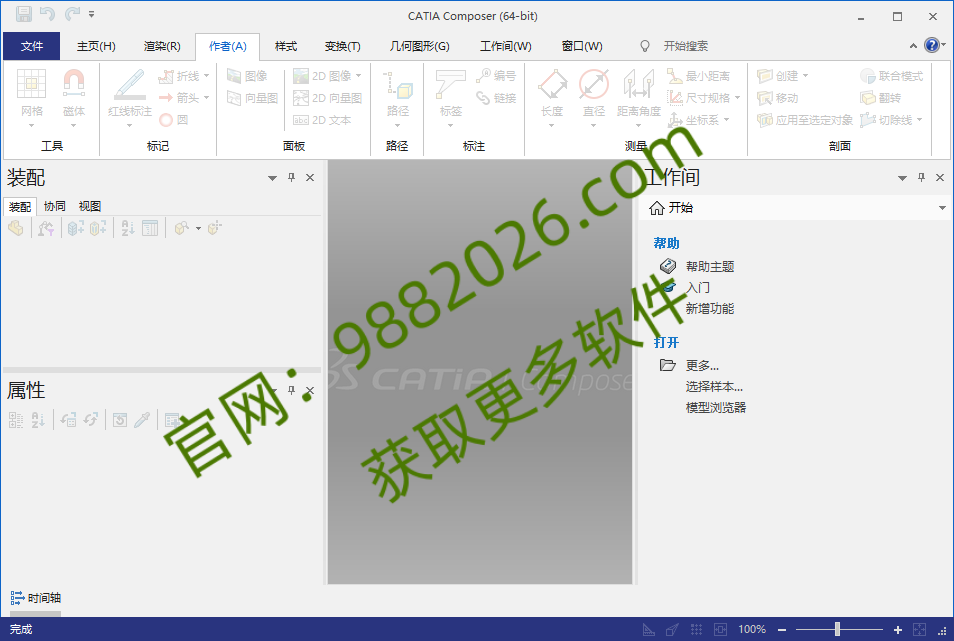Pin the 工作间 panel
This screenshot has height=641, width=954.
pos(919,177)
